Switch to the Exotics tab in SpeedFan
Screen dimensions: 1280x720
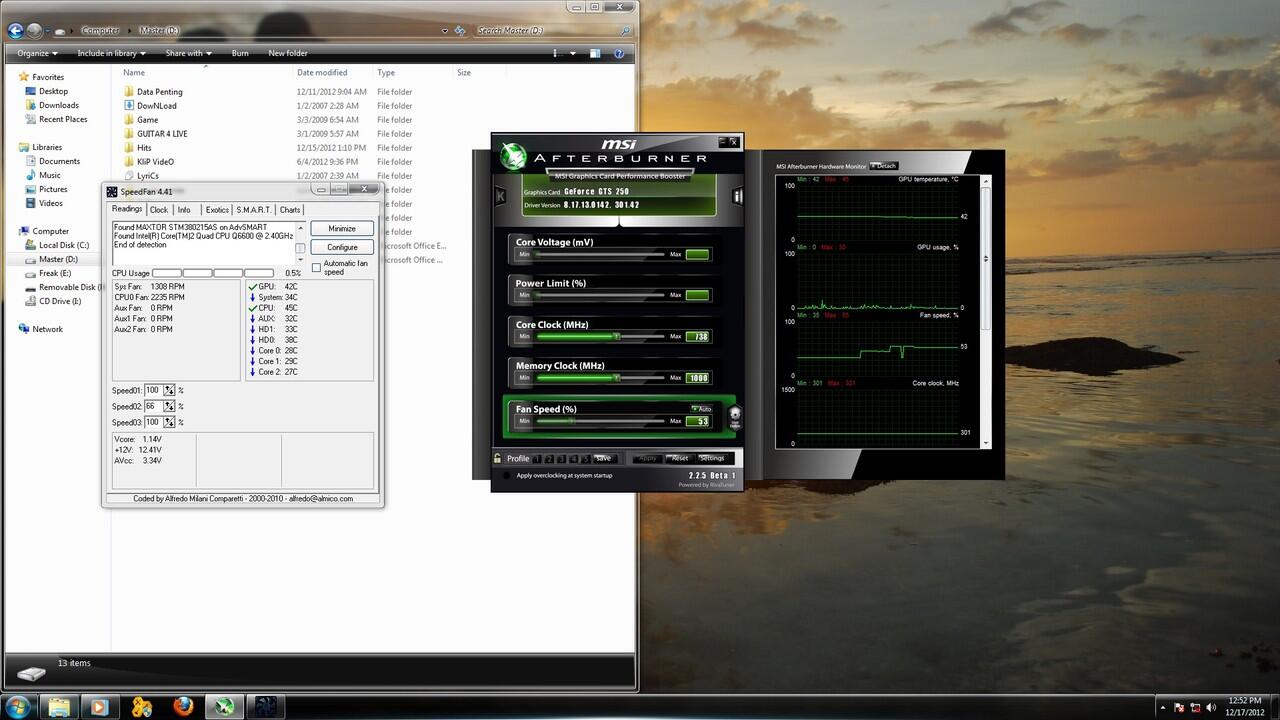217,210
